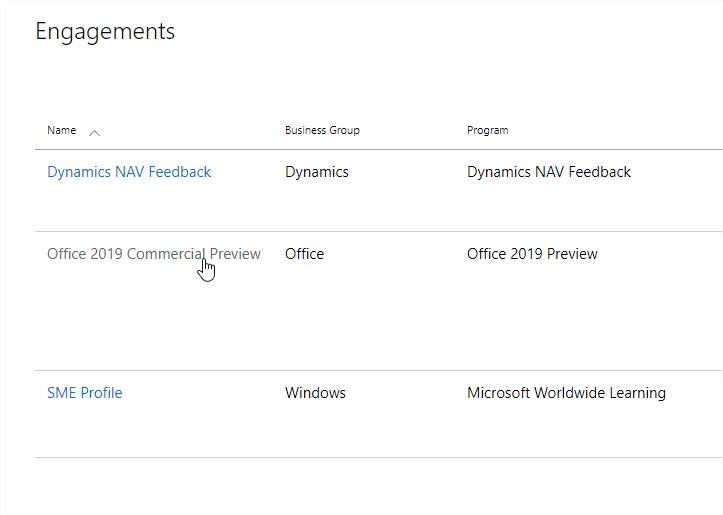Sort by the Program column header

(487, 130)
